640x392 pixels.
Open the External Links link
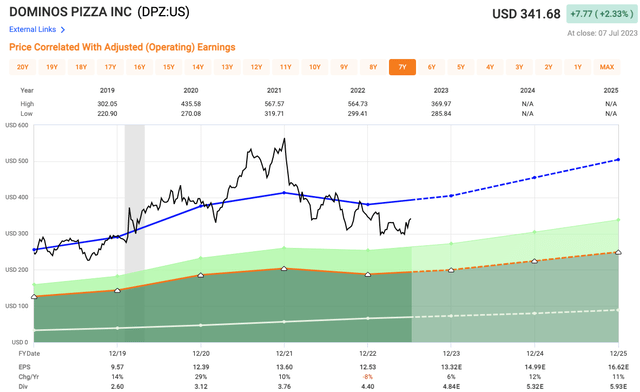click(x=33, y=29)
